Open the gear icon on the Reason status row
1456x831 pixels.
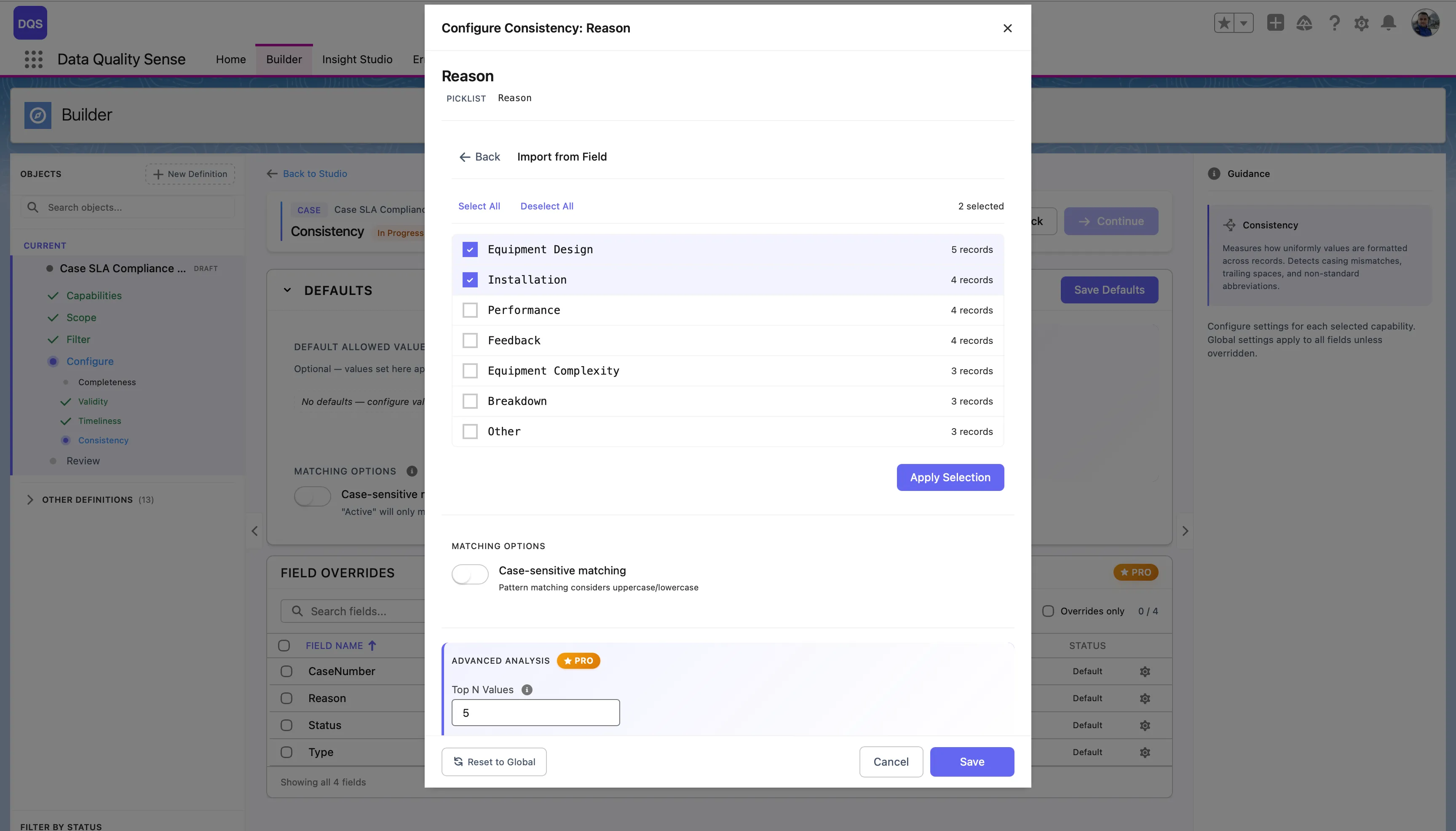click(1146, 698)
